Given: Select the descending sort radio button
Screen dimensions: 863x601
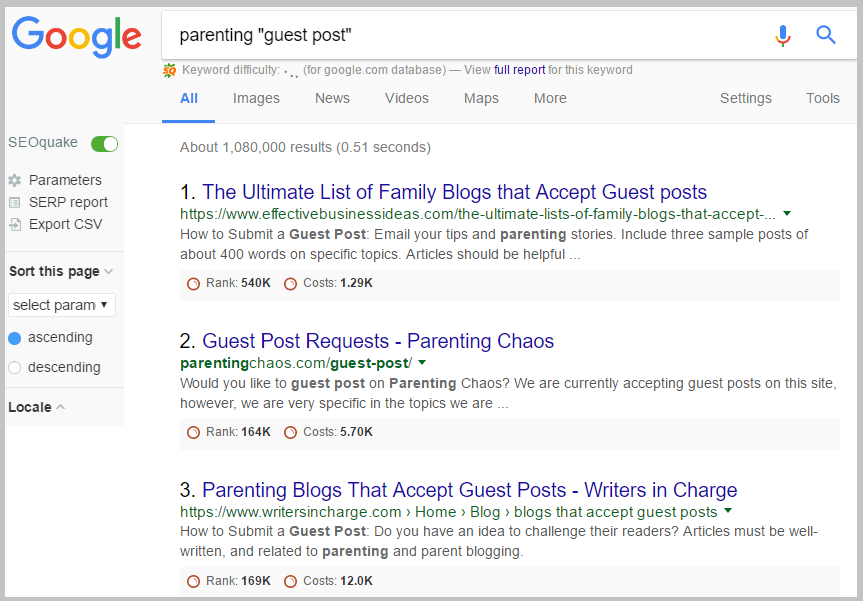Looking at the screenshot, I should point(15,368).
